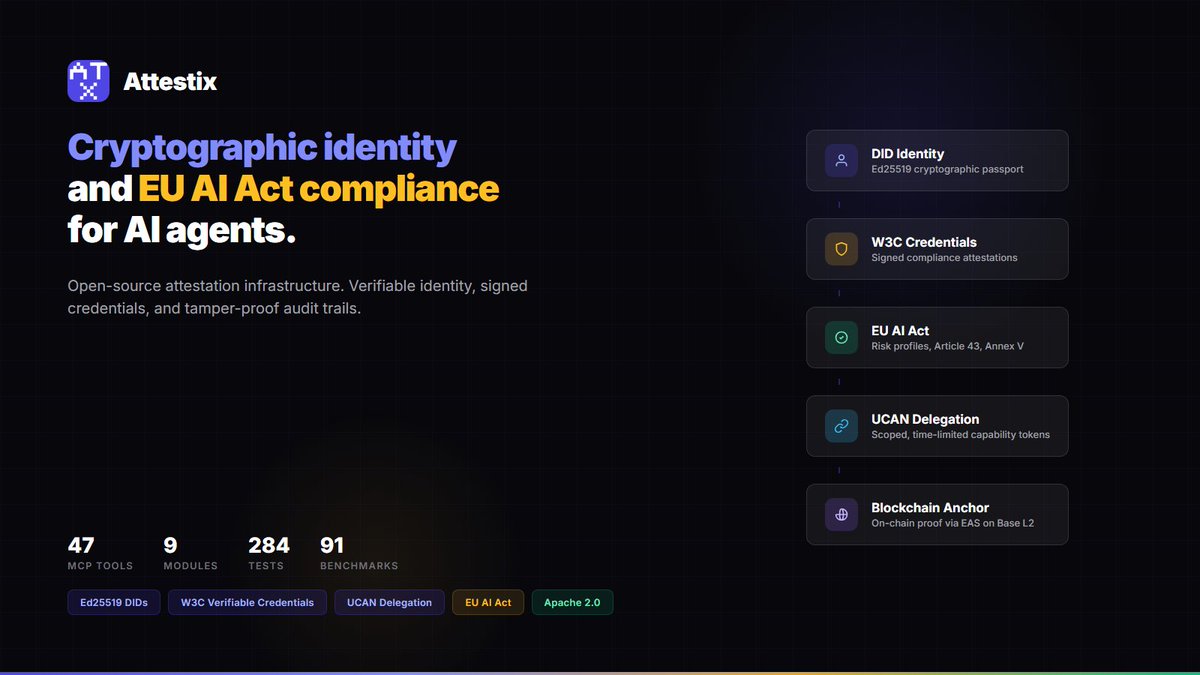Image resolution: width=1200 pixels, height=675 pixels.
Task: Open the Blockchain Anchor card title
Action: (x=930, y=507)
